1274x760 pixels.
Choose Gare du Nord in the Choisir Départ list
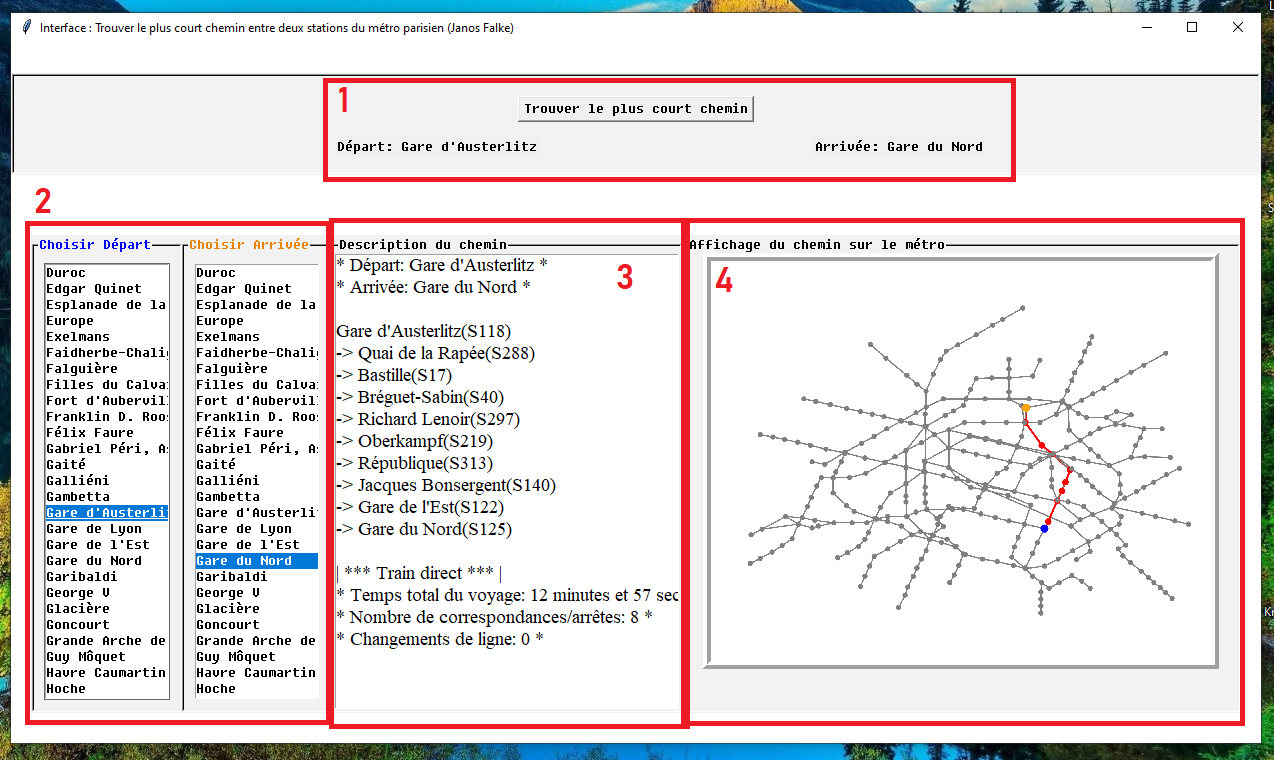106,561
